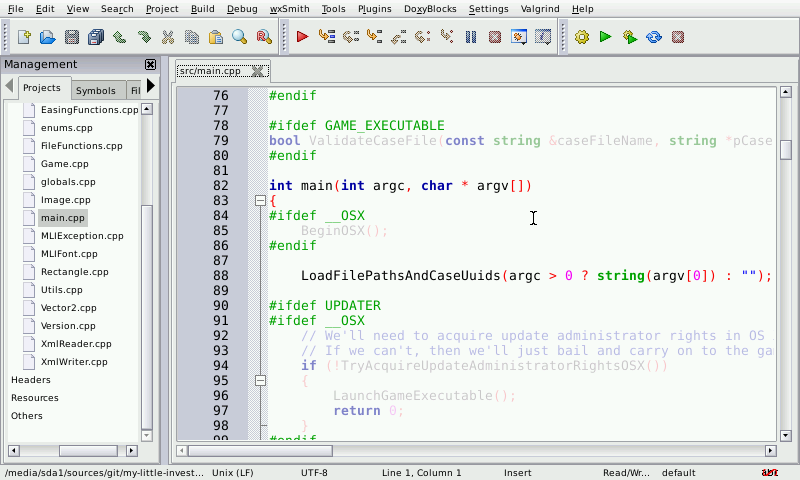The image size is (800, 480).
Task: Click the Insert mode status entry
Action: (517, 473)
